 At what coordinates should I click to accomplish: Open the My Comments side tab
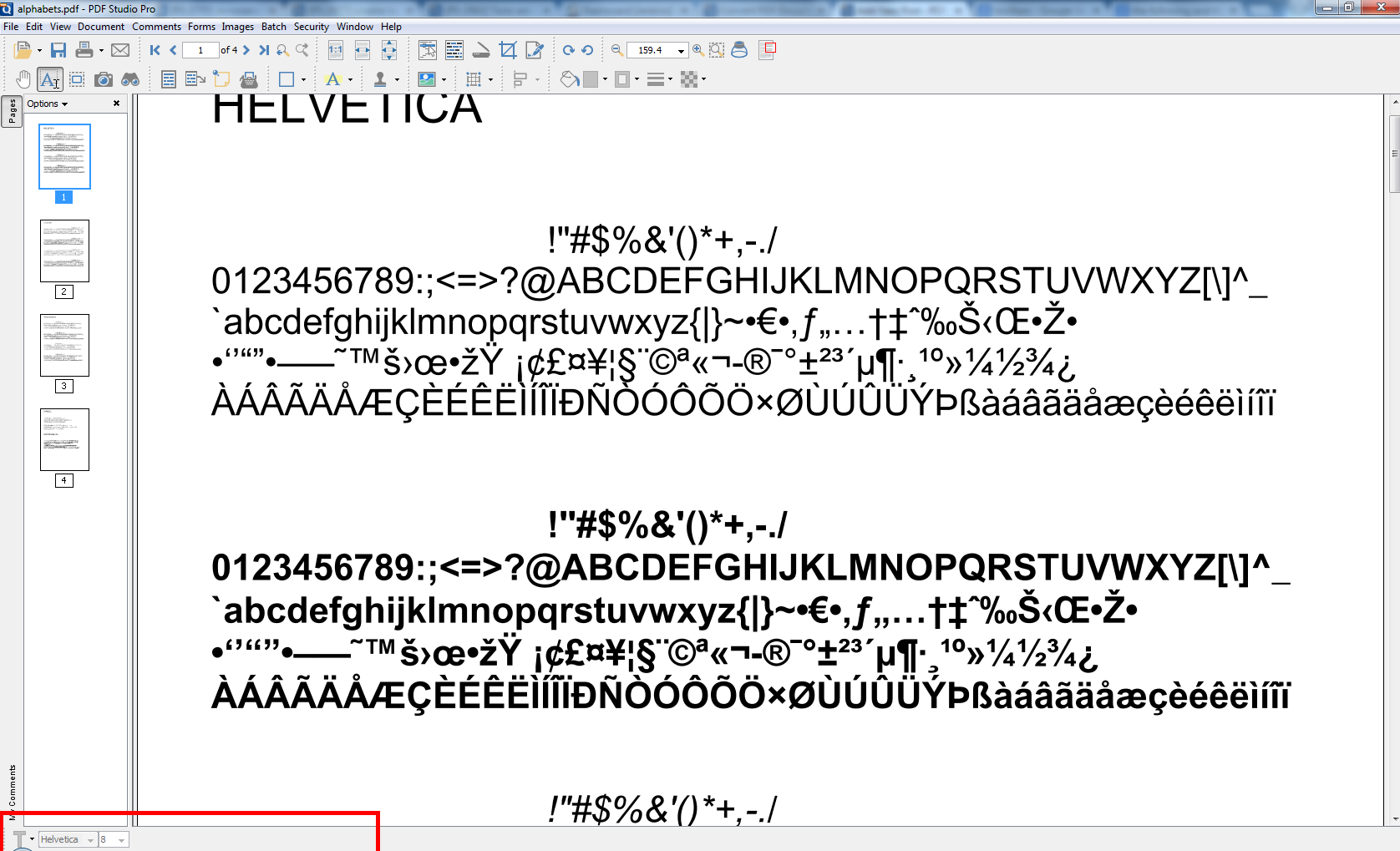[x=12, y=791]
